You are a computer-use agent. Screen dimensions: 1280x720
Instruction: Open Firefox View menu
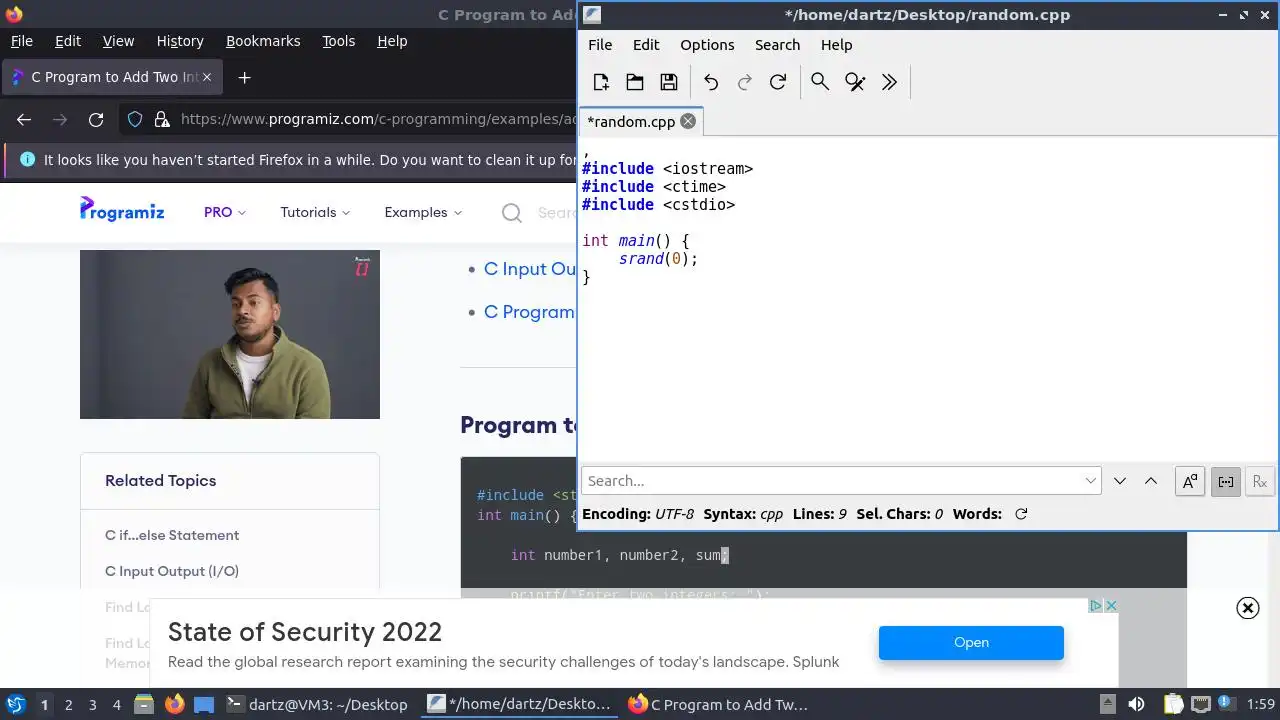[x=118, y=41]
